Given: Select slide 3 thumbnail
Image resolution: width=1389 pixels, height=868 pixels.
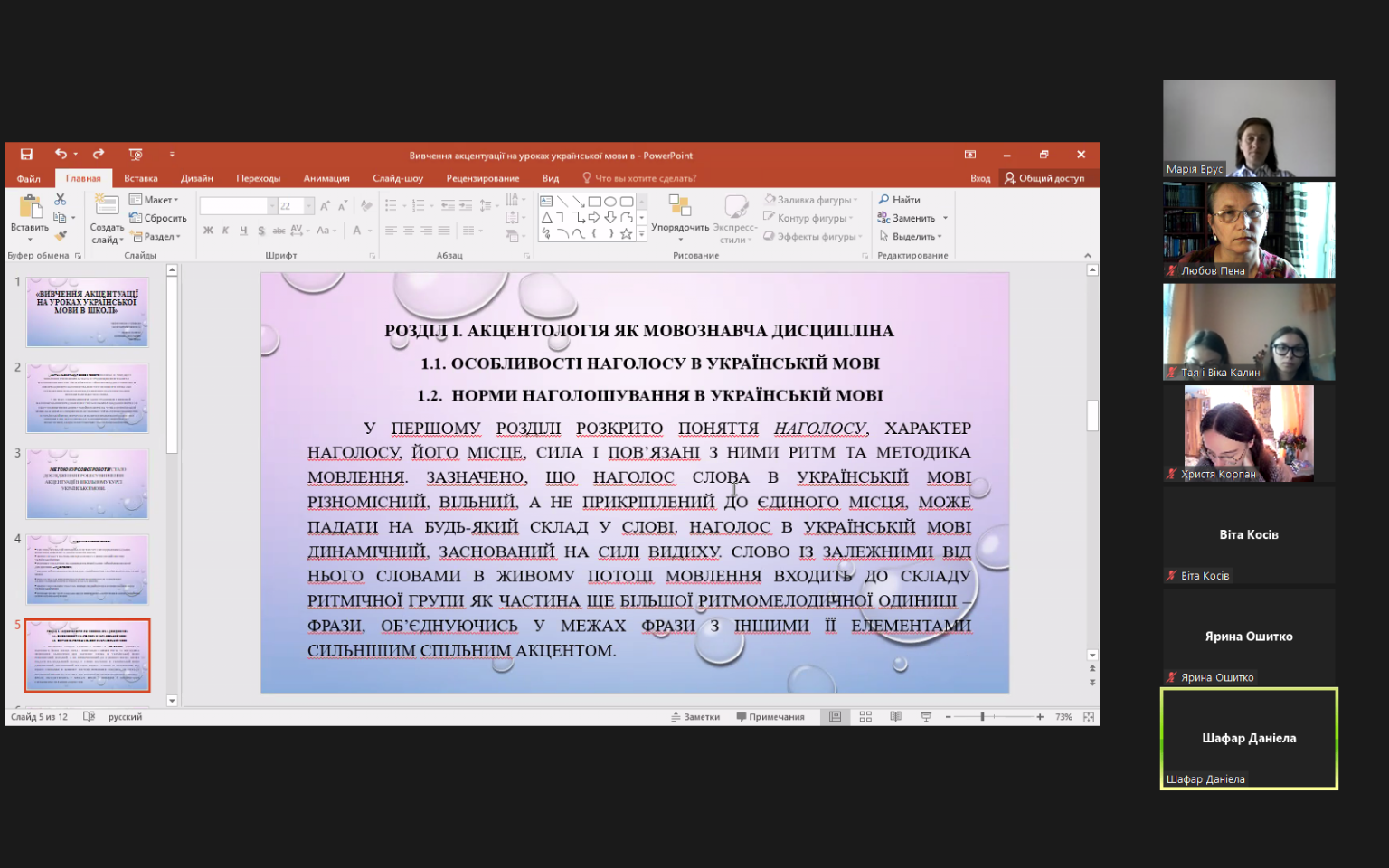Looking at the screenshot, I should (x=87, y=484).
